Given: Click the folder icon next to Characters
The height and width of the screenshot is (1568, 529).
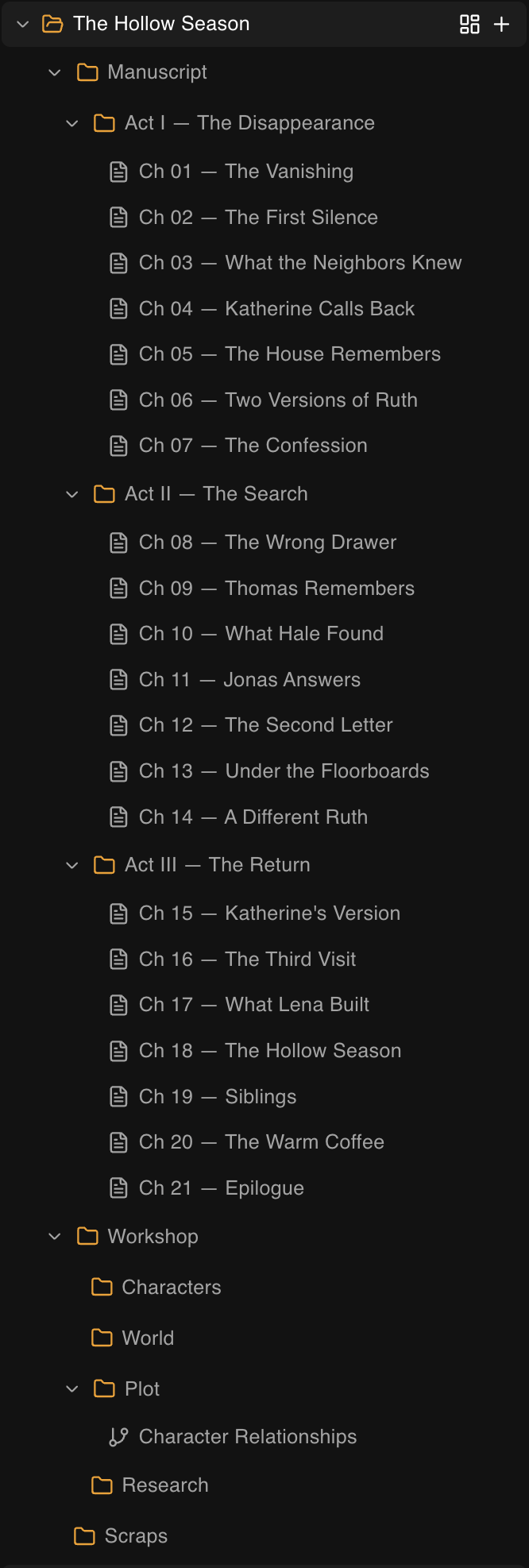Looking at the screenshot, I should 102,1287.
